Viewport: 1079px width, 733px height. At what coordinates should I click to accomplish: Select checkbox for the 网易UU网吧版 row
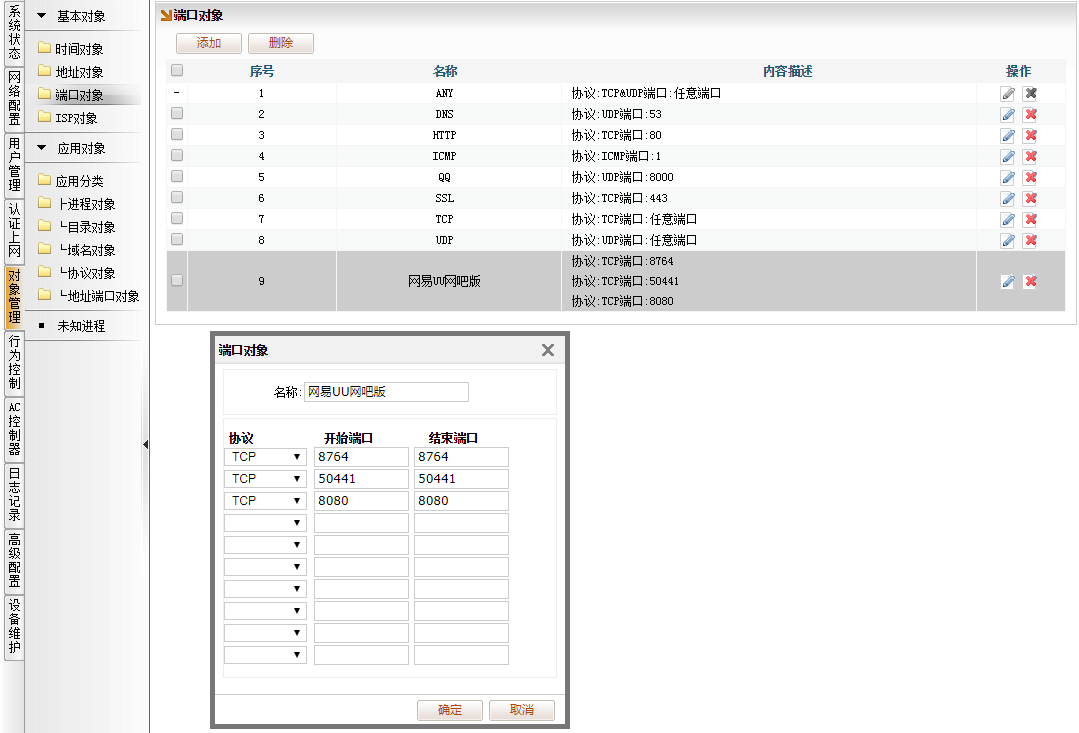(x=177, y=281)
